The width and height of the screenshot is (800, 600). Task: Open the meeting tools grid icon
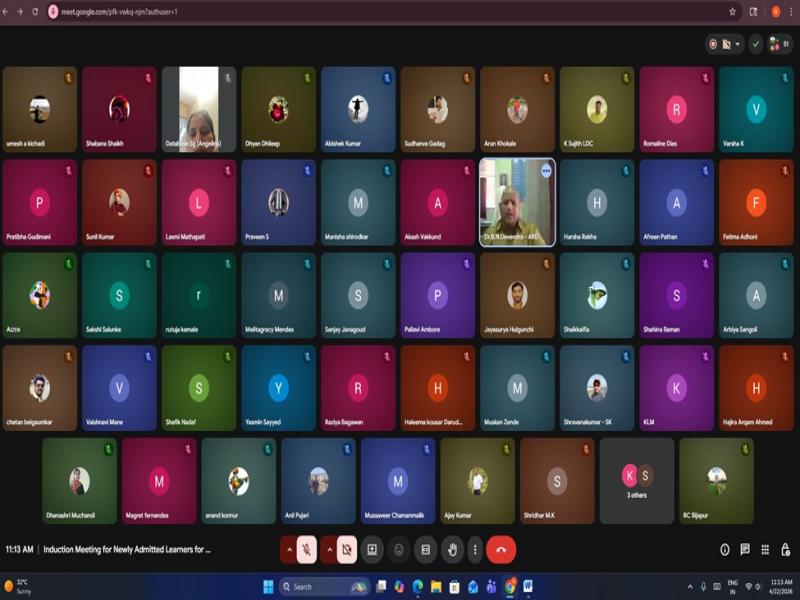click(x=765, y=549)
